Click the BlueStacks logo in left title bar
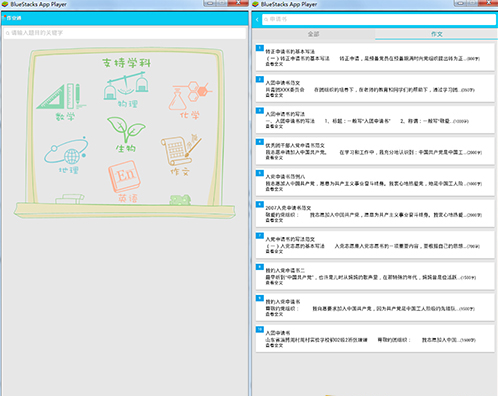498x396 pixels. (x=5, y=4)
